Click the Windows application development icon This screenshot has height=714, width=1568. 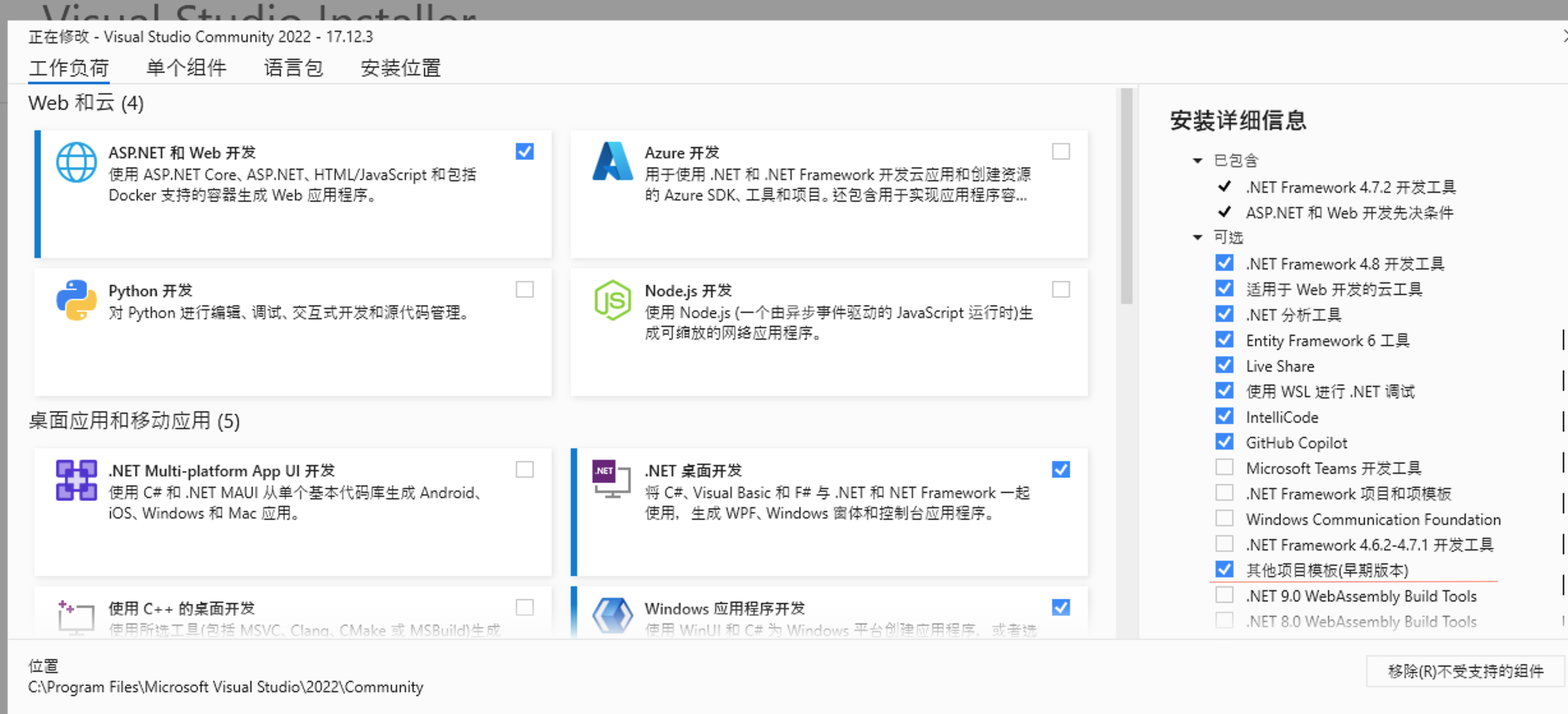pyautogui.click(x=612, y=616)
